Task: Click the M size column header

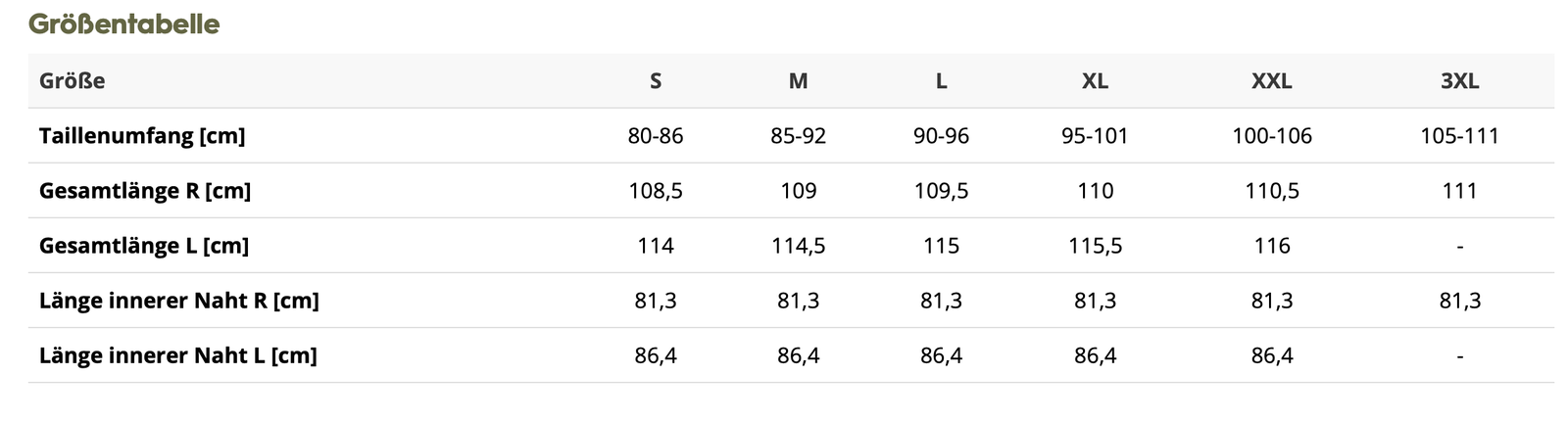Action: [x=799, y=80]
